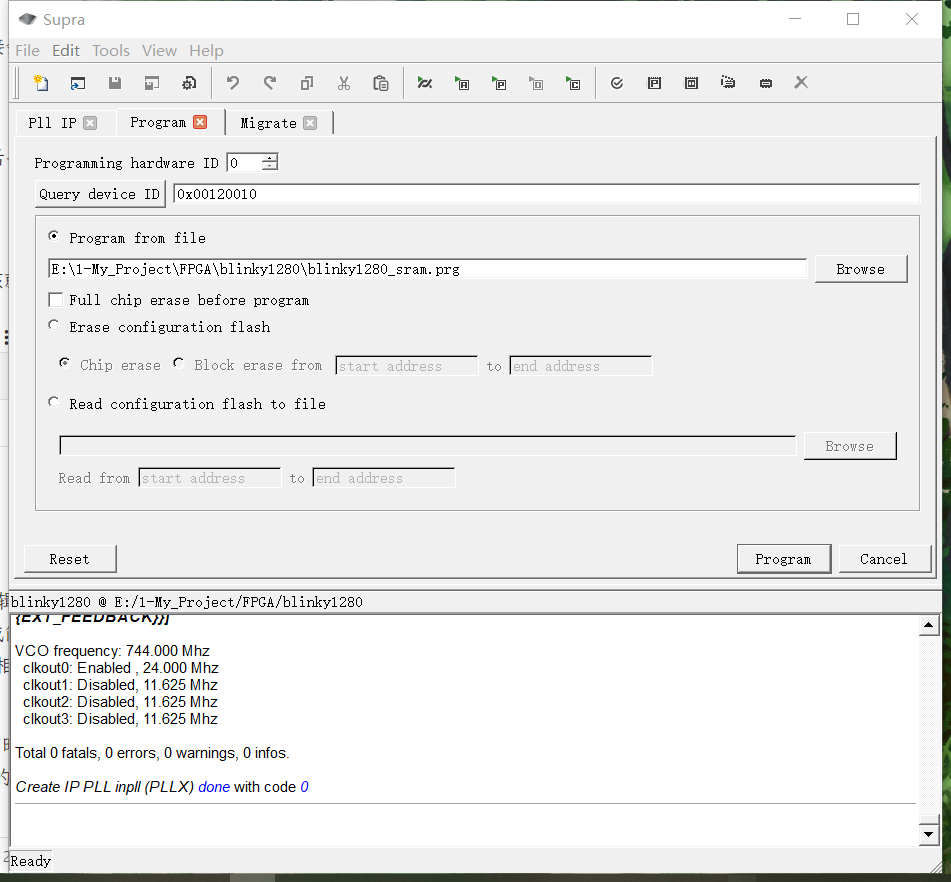Click the Cut scissors icon
951x882 pixels.
[344, 83]
